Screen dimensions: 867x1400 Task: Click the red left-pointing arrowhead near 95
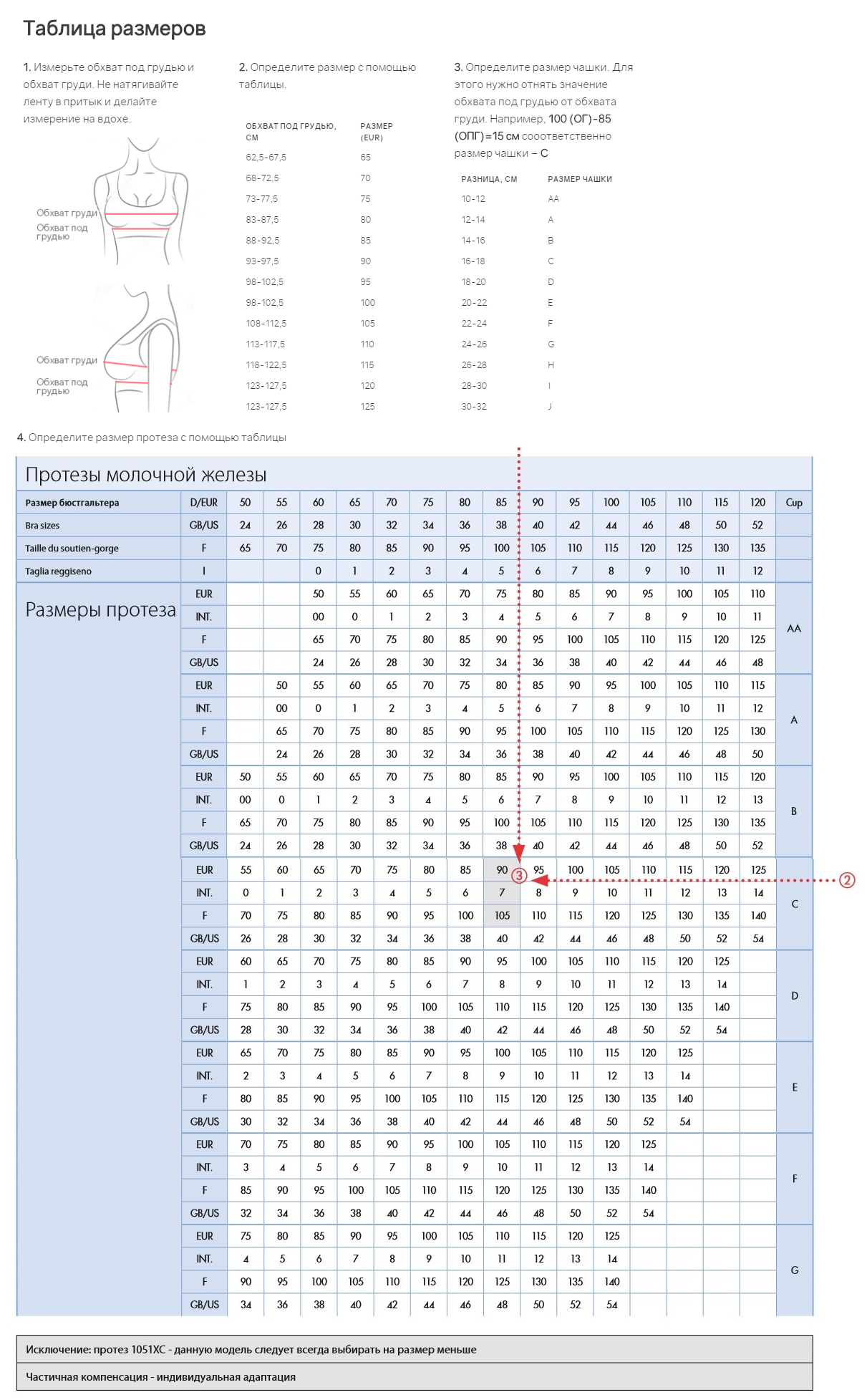[539, 880]
